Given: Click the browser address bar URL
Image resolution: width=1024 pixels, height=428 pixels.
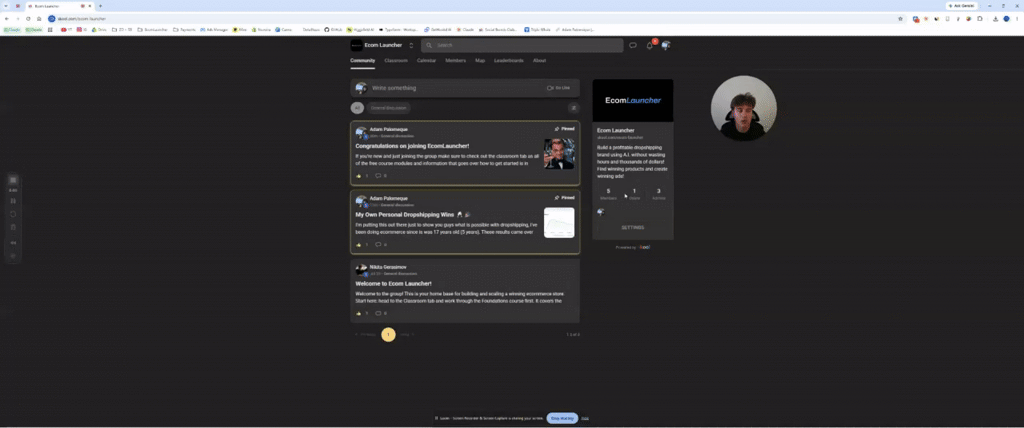Looking at the screenshot, I should (82, 18).
